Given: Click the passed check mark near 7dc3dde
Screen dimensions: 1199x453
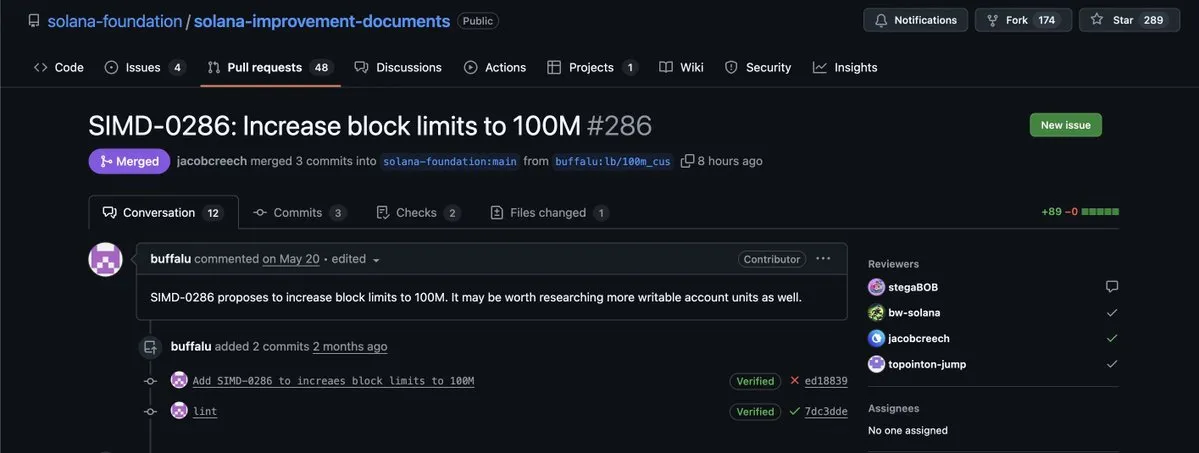Looking at the screenshot, I should tap(794, 411).
